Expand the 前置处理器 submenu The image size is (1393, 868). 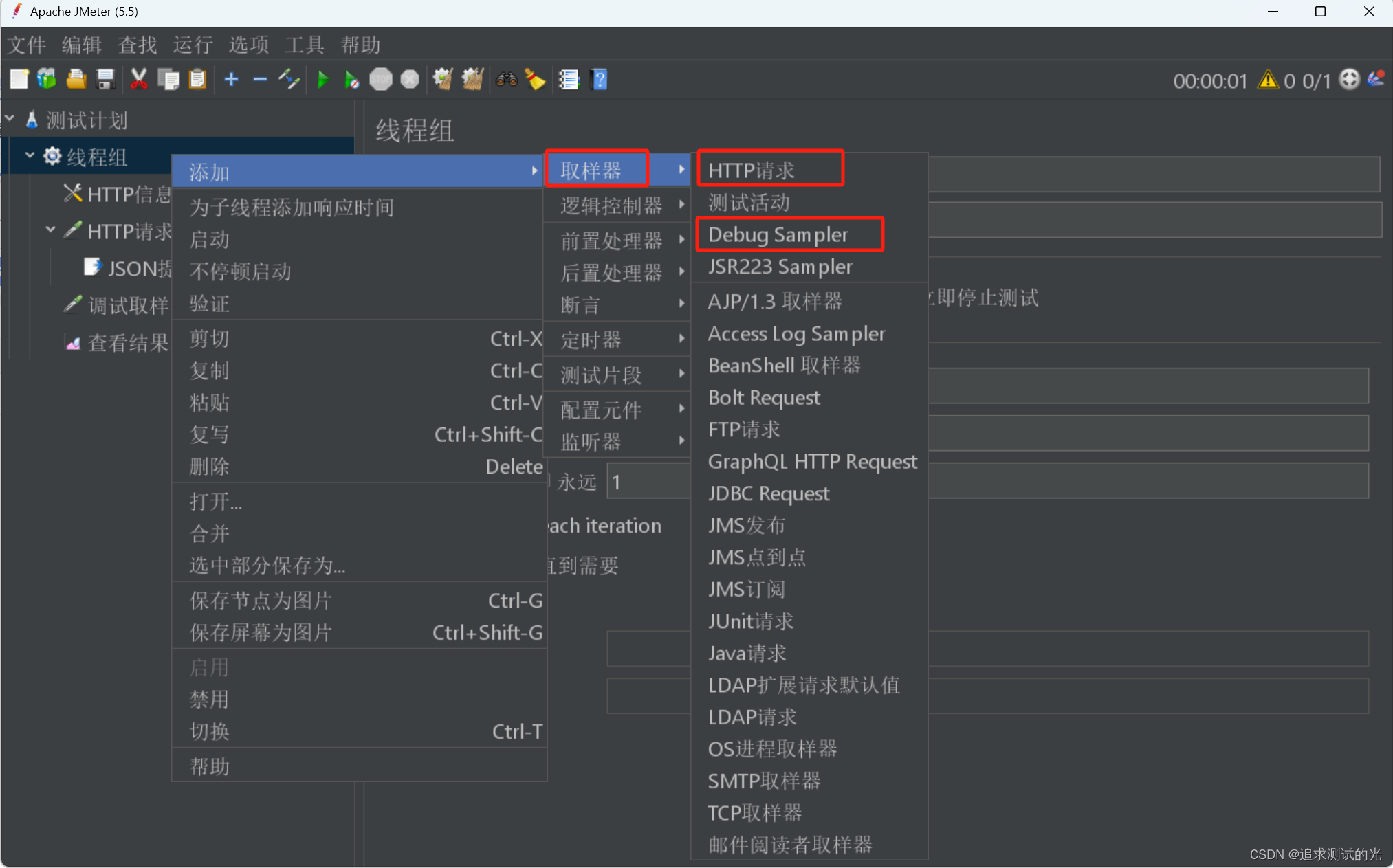618,241
